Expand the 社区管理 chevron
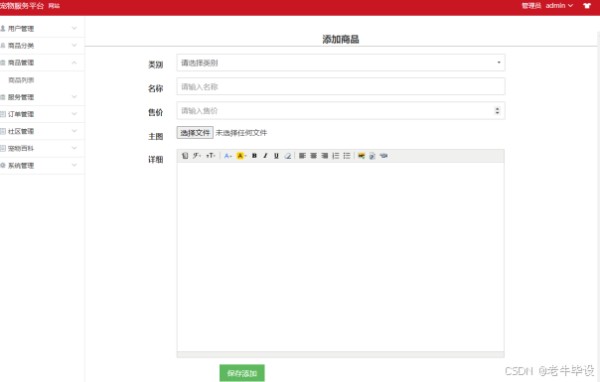 (x=74, y=131)
